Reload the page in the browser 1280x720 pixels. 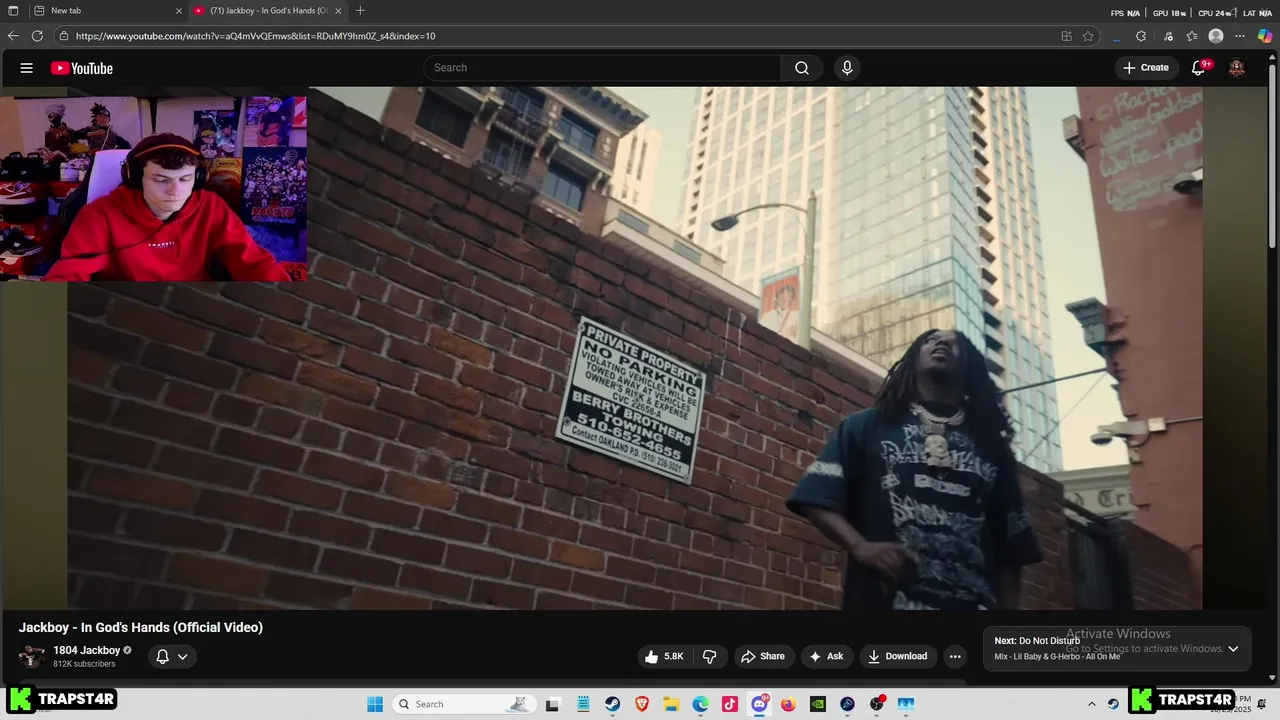point(37,36)
